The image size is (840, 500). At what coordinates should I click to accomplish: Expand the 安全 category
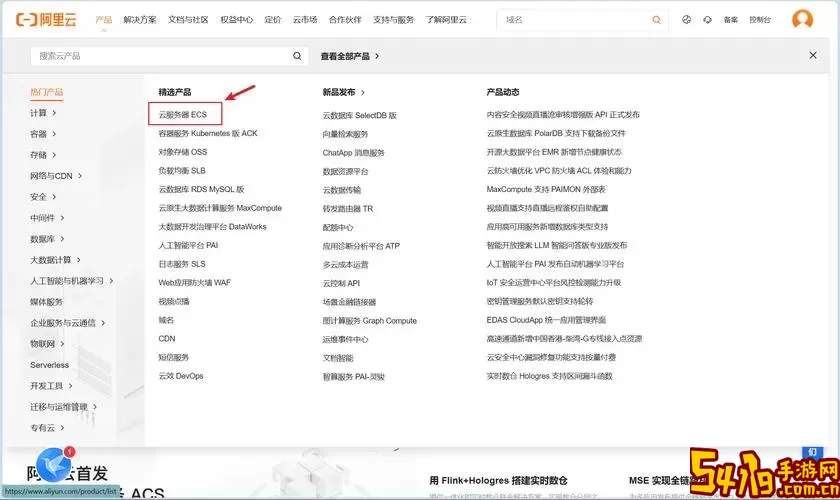point(43,197)
